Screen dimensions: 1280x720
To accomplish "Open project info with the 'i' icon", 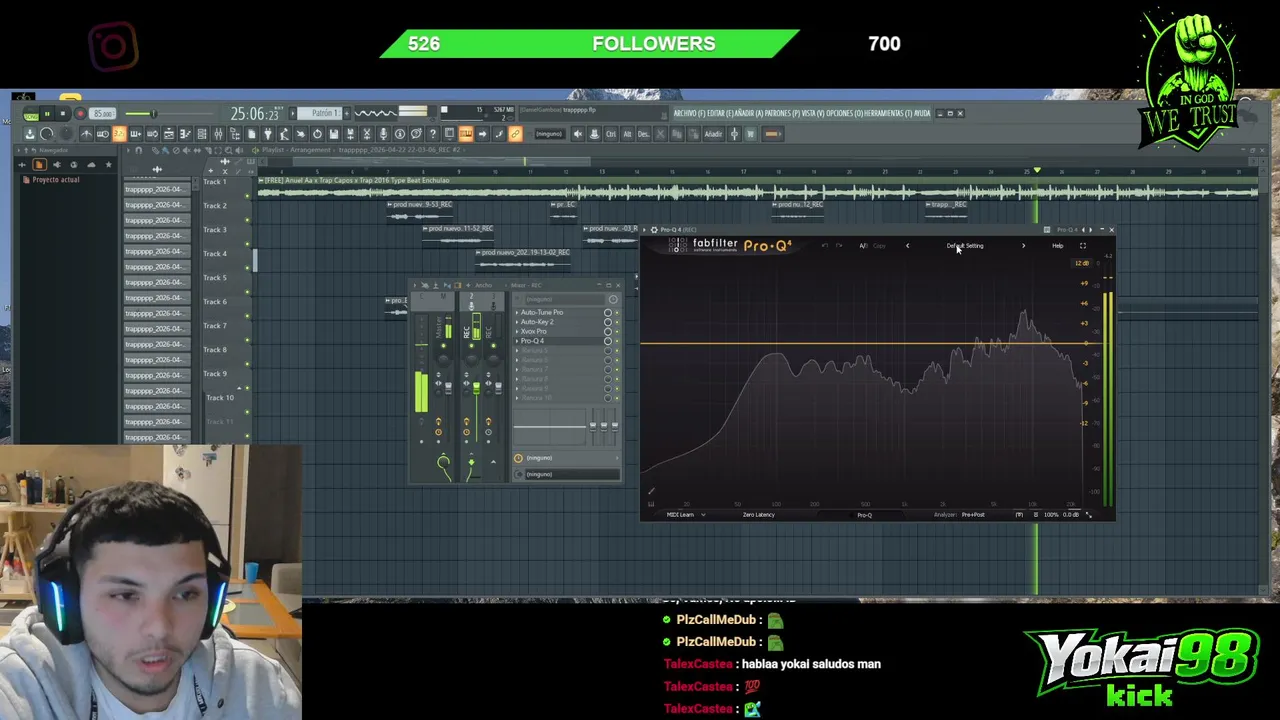I will click(399, 134).
